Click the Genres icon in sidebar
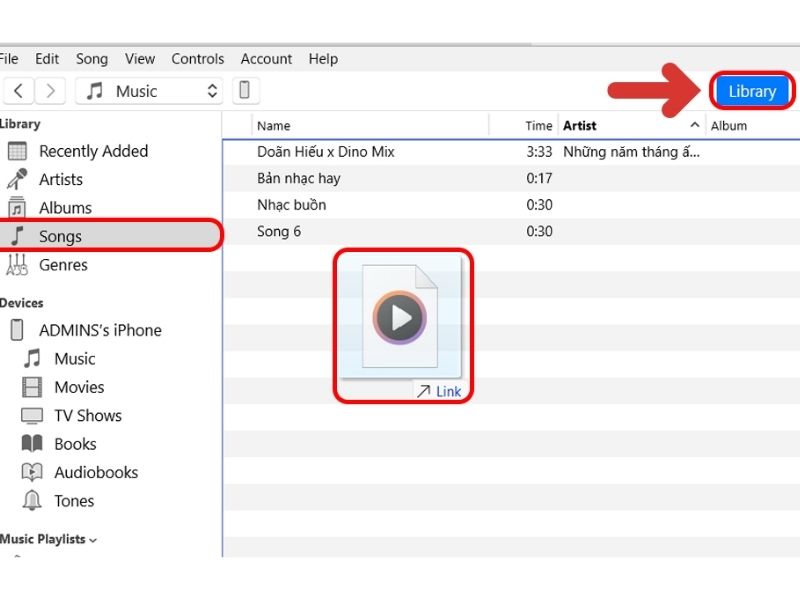This screenshot has width=800, height=600. [17, 264]
